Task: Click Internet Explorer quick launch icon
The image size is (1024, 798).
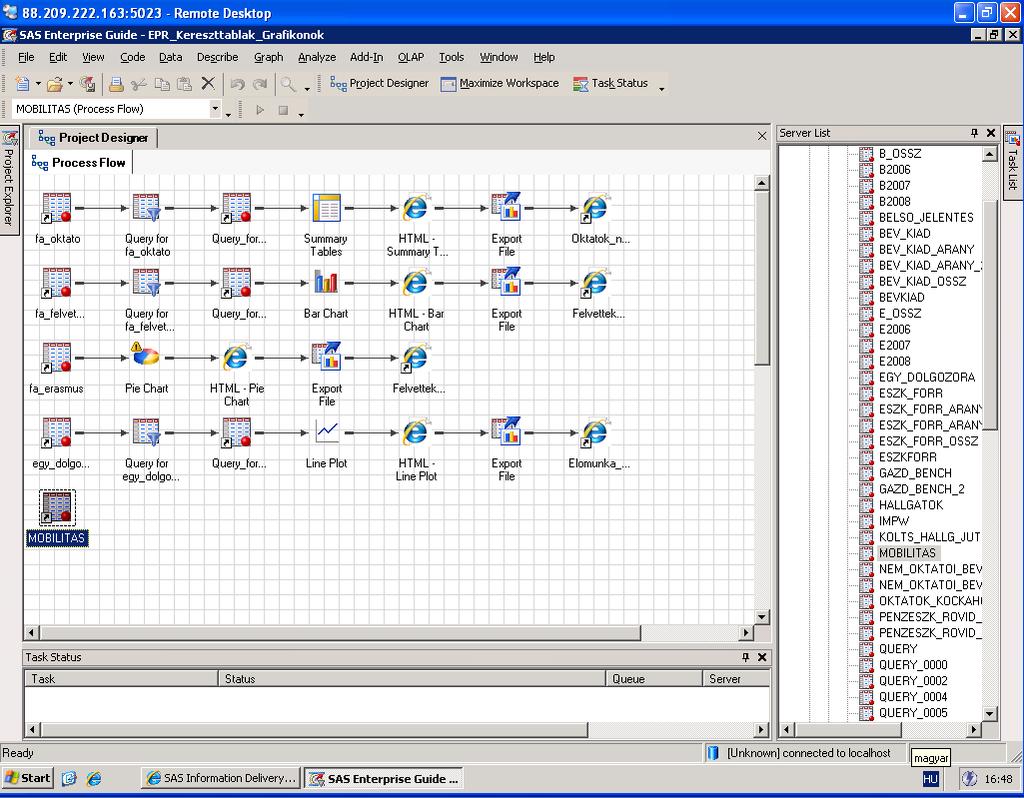Action: [x=94, y=778]
